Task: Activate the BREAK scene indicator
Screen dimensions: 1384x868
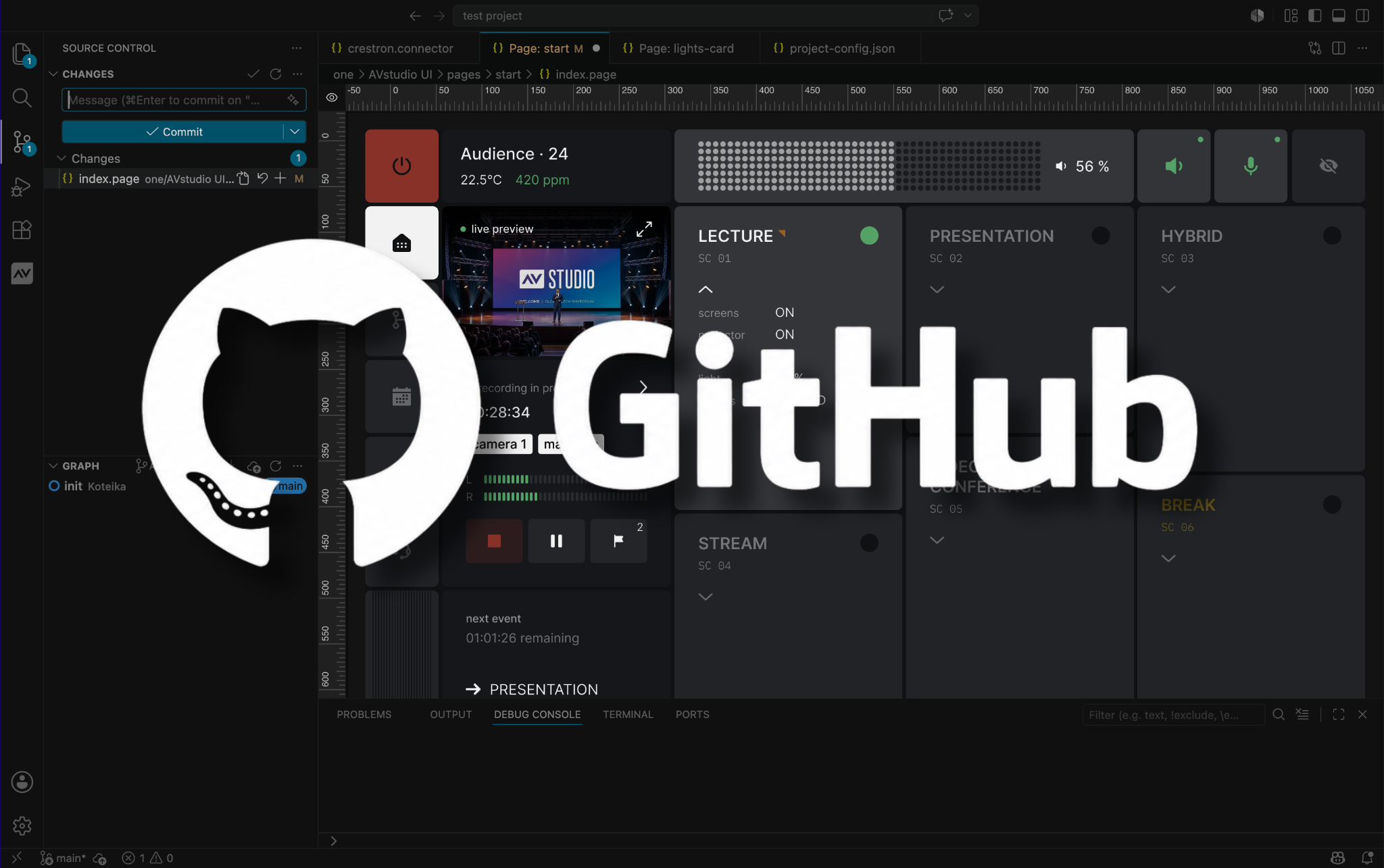Action: [x=1332, y=505]
